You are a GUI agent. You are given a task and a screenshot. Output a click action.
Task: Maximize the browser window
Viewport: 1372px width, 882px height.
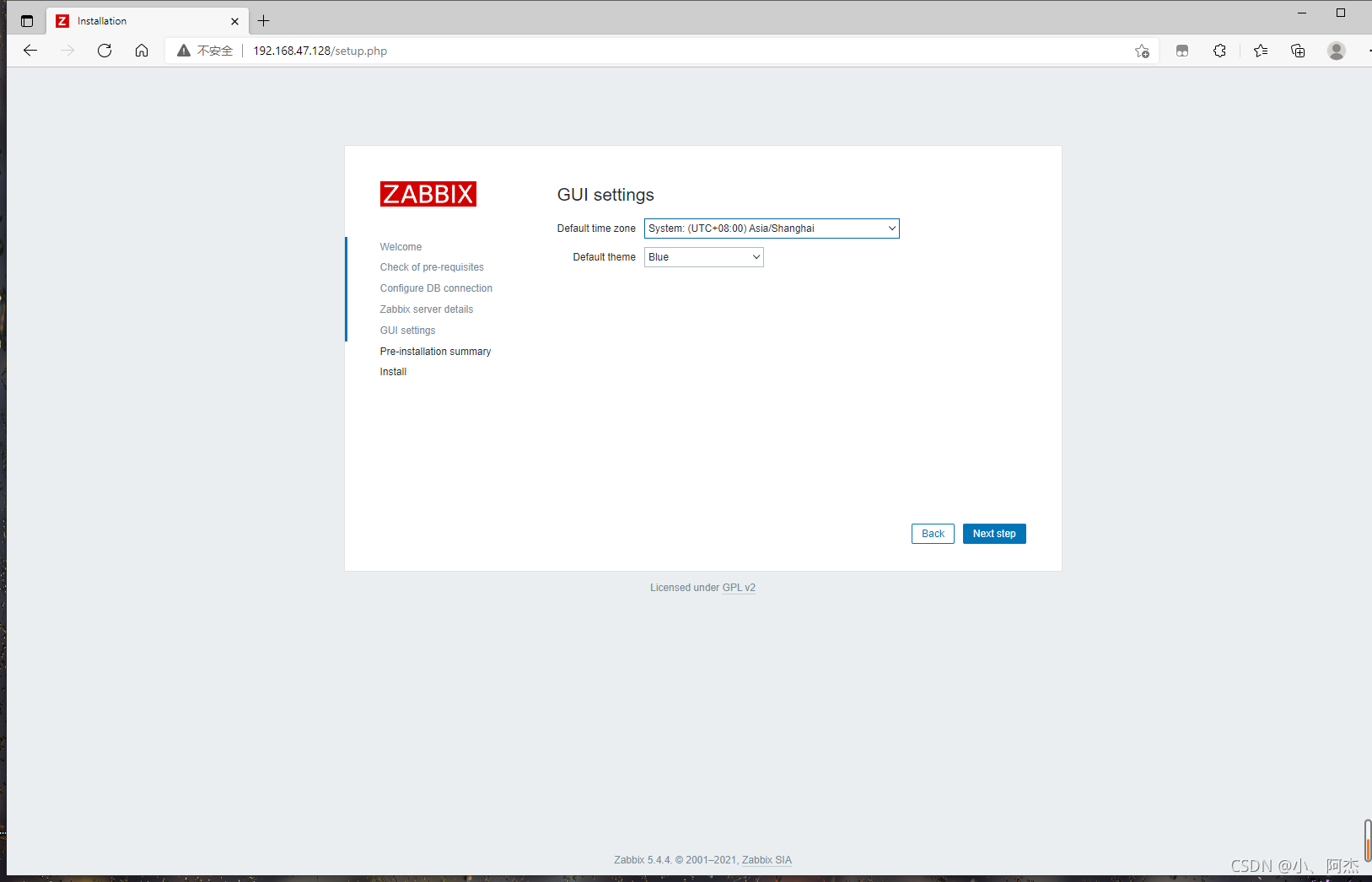1341,13
